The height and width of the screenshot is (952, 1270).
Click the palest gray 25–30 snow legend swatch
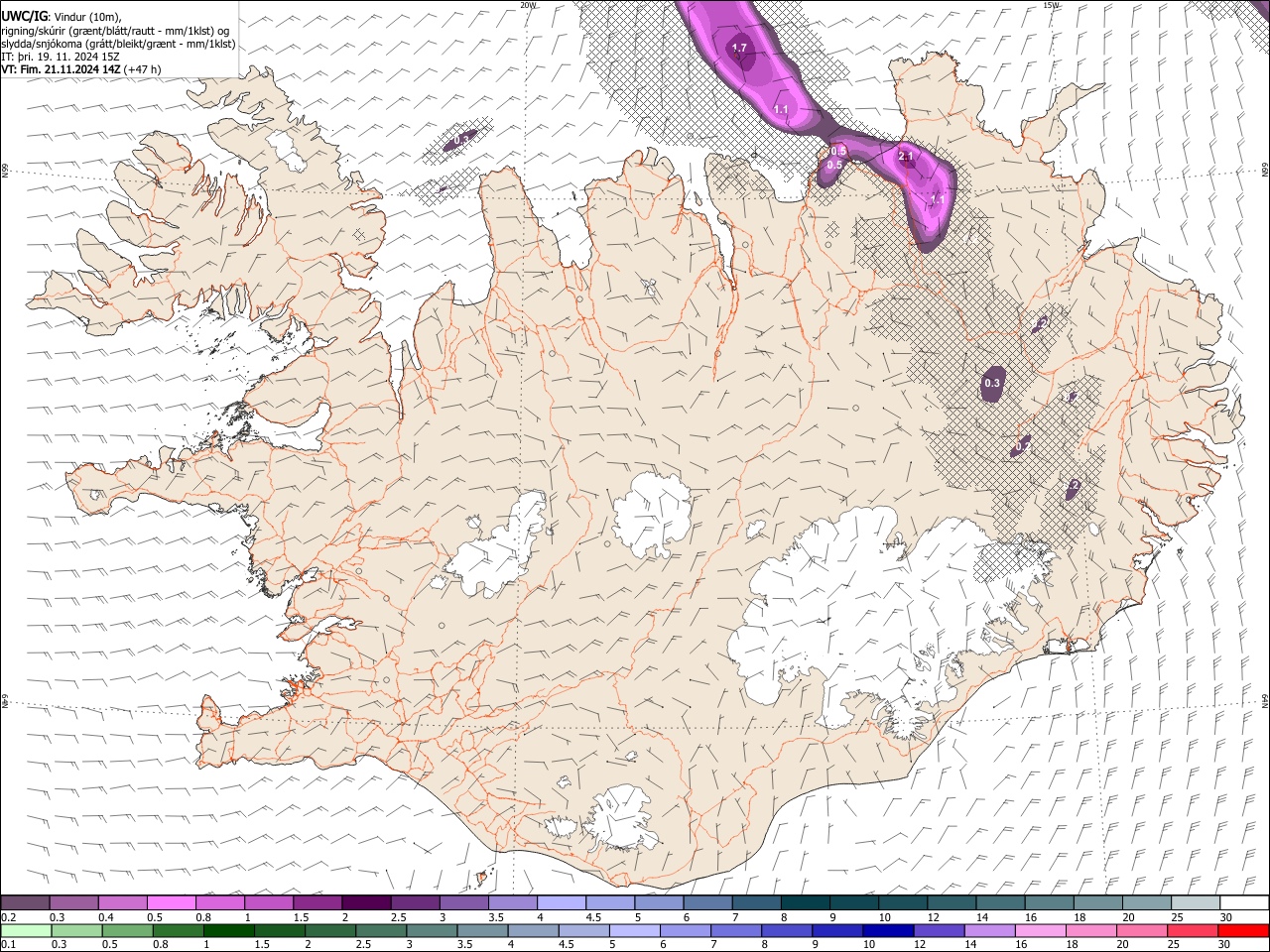(1196, 902)
